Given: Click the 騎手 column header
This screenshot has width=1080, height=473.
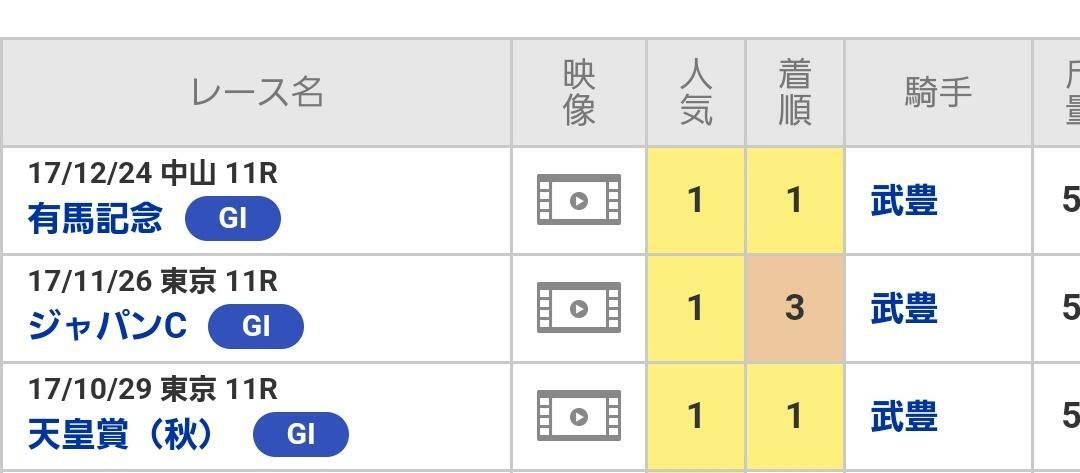Looking at the screenshot, I should [x=937, y=93].
